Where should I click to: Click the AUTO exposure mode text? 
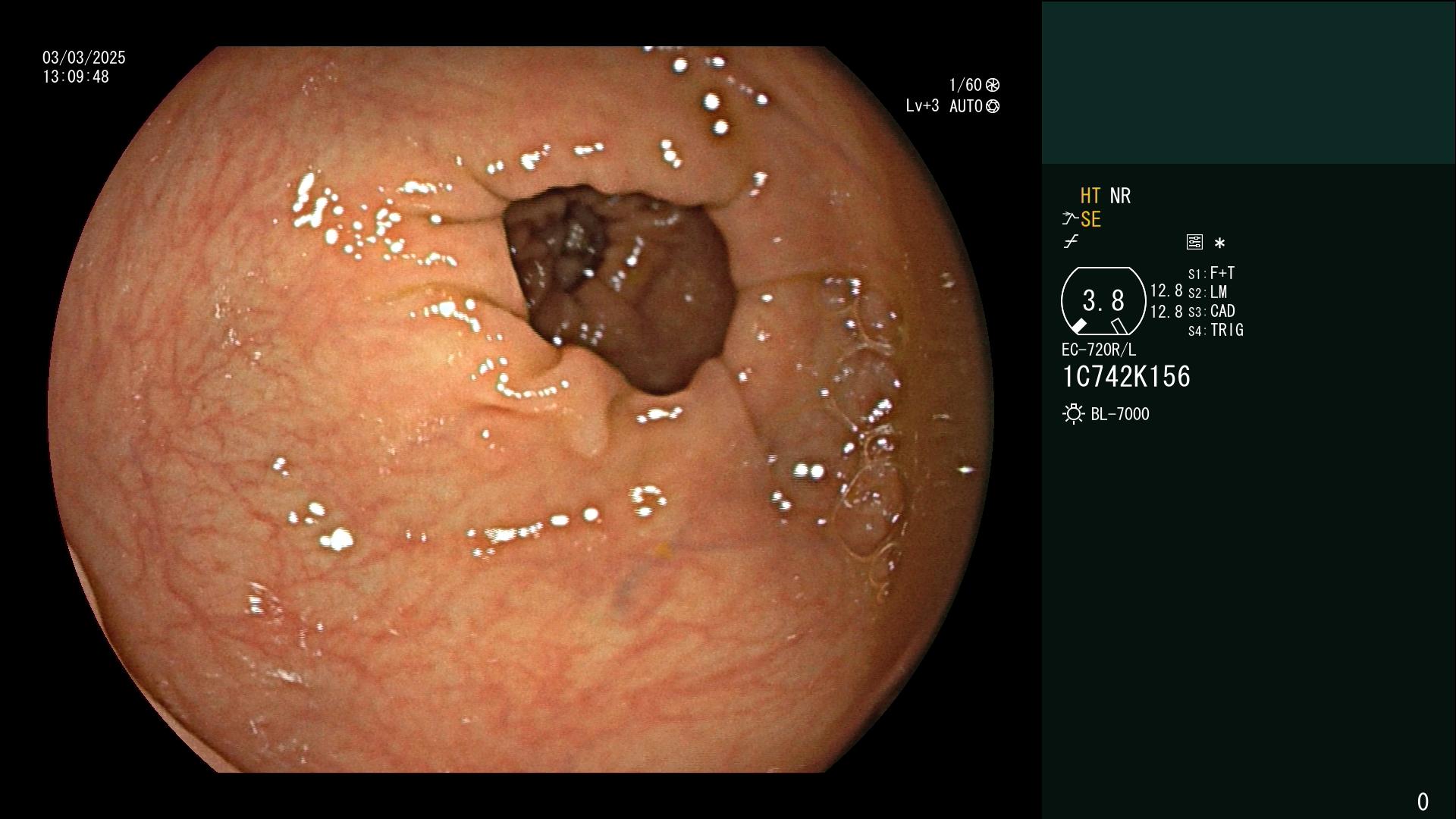pos(966,106)
